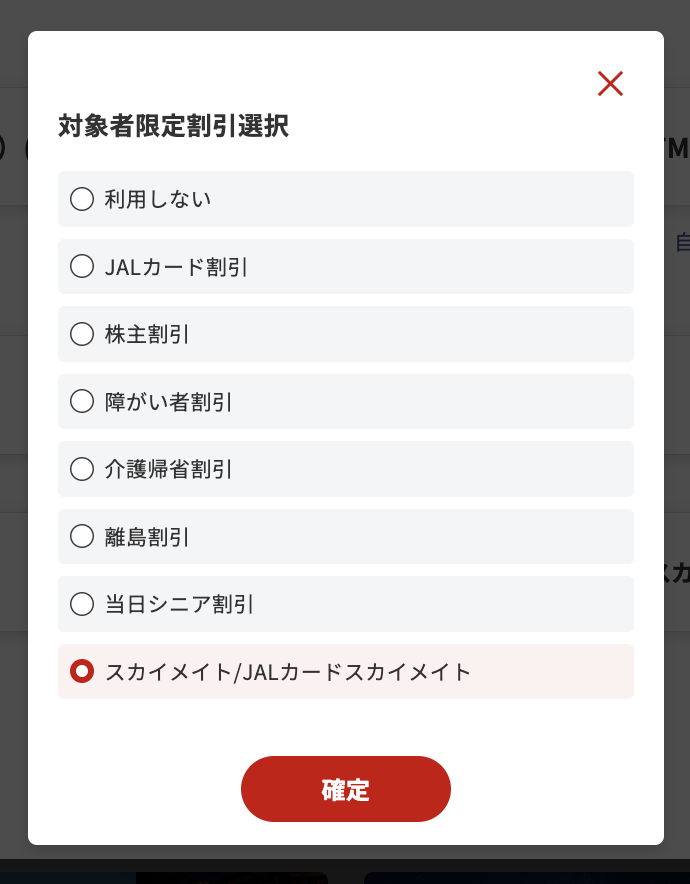
Task: Choose the JALカード割引 radio circle
Action: [82, 266]
